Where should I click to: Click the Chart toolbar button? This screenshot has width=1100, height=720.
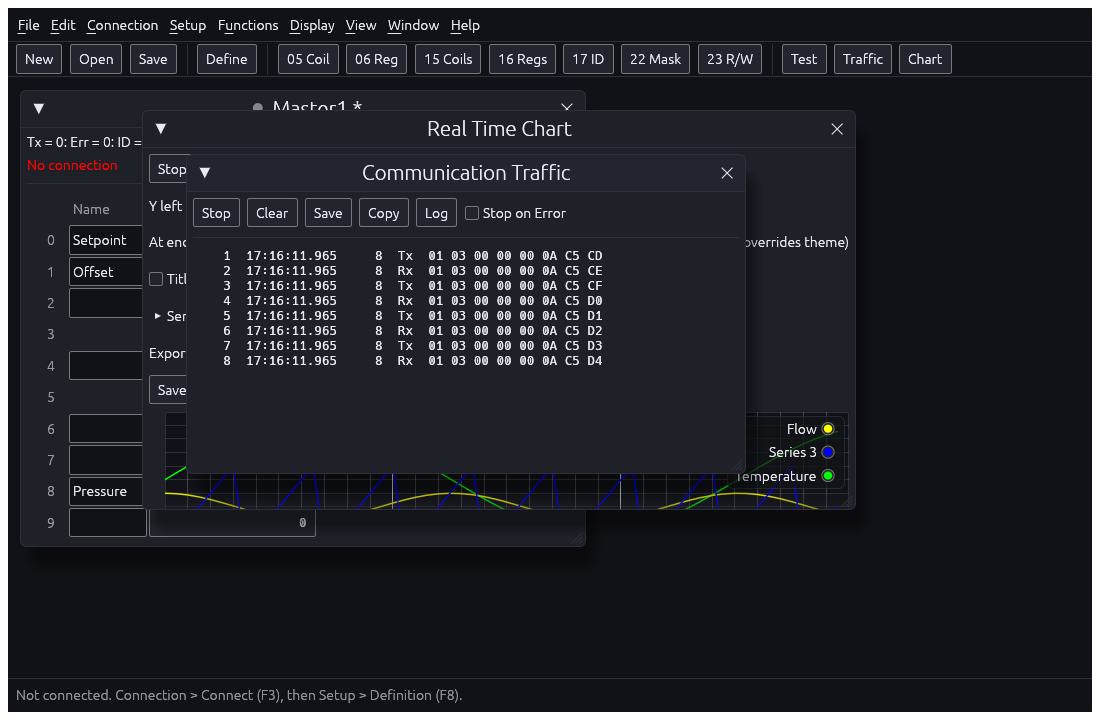925,59
